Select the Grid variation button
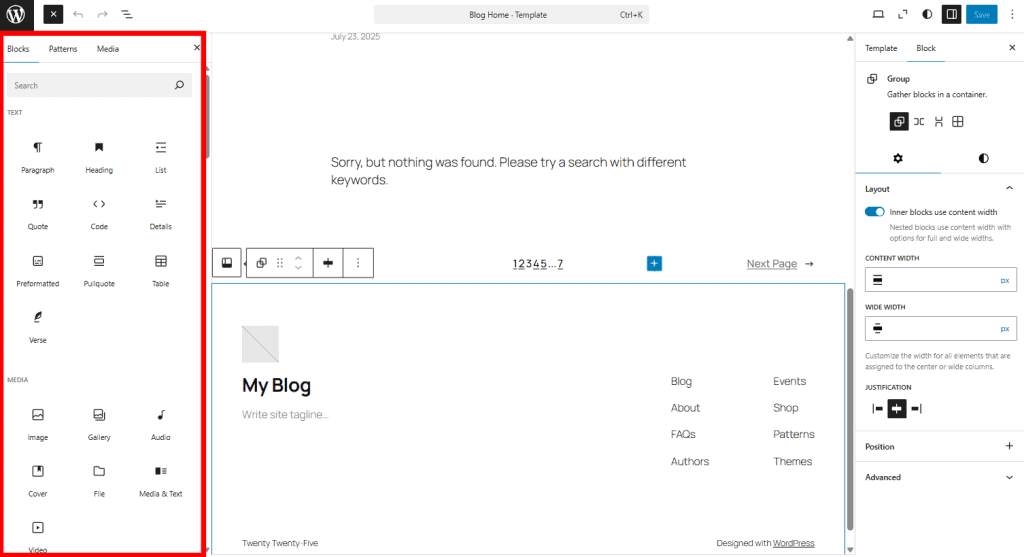 (958, 121)
